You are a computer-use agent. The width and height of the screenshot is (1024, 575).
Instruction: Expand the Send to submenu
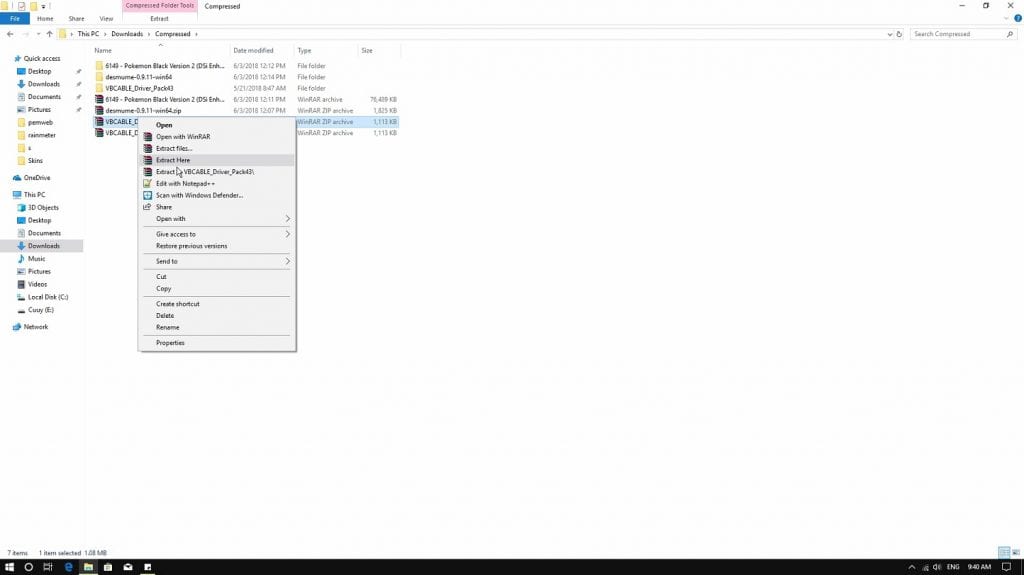coord(216,261)
